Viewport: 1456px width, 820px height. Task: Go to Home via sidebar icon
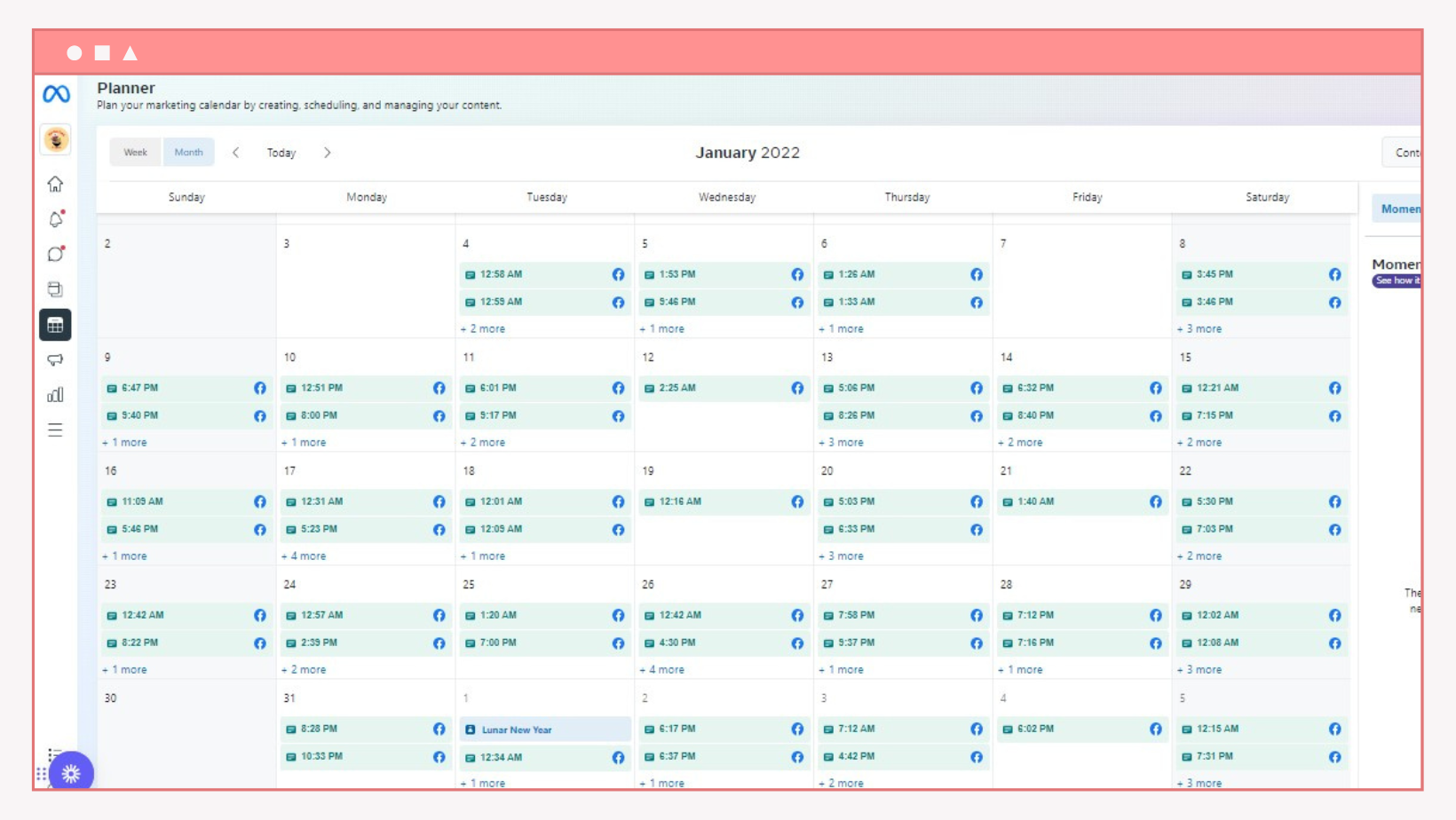55,184
